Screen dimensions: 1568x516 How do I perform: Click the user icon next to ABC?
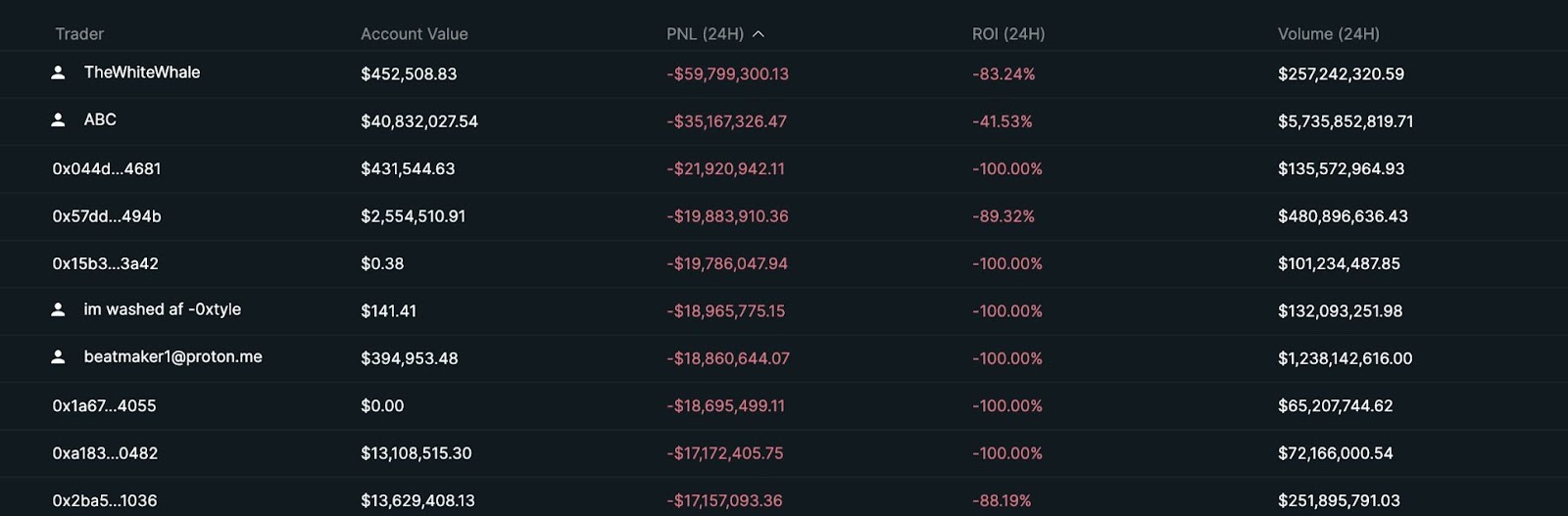click(x=58, y=119)
